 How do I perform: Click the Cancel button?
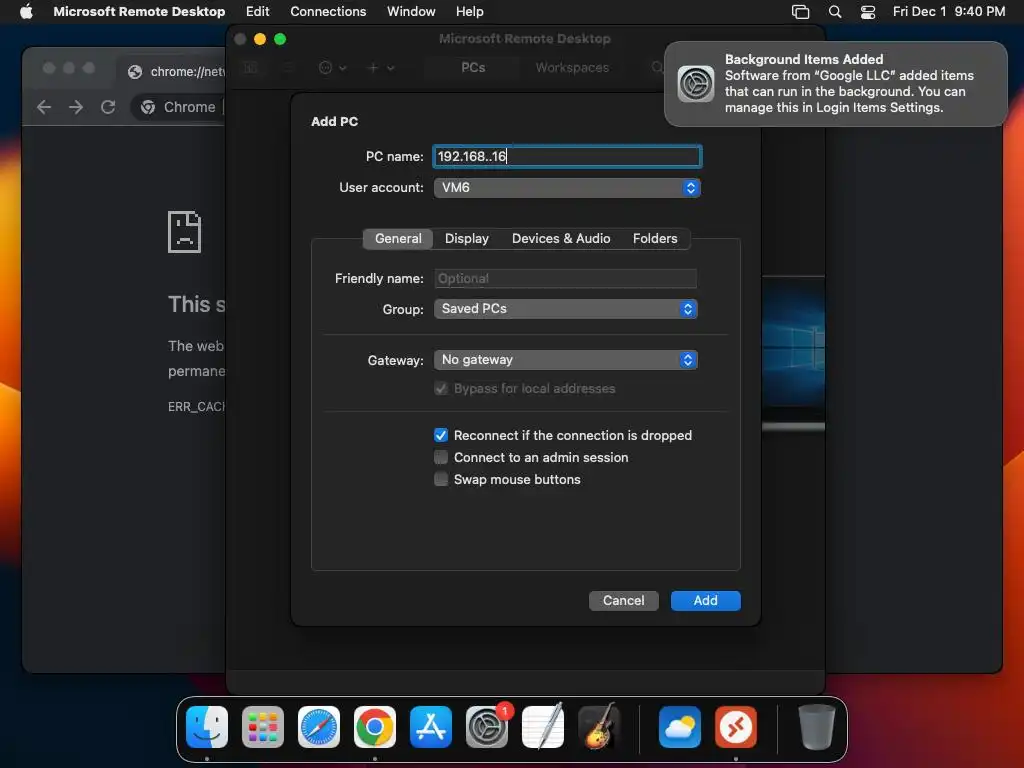coord(624,601)
